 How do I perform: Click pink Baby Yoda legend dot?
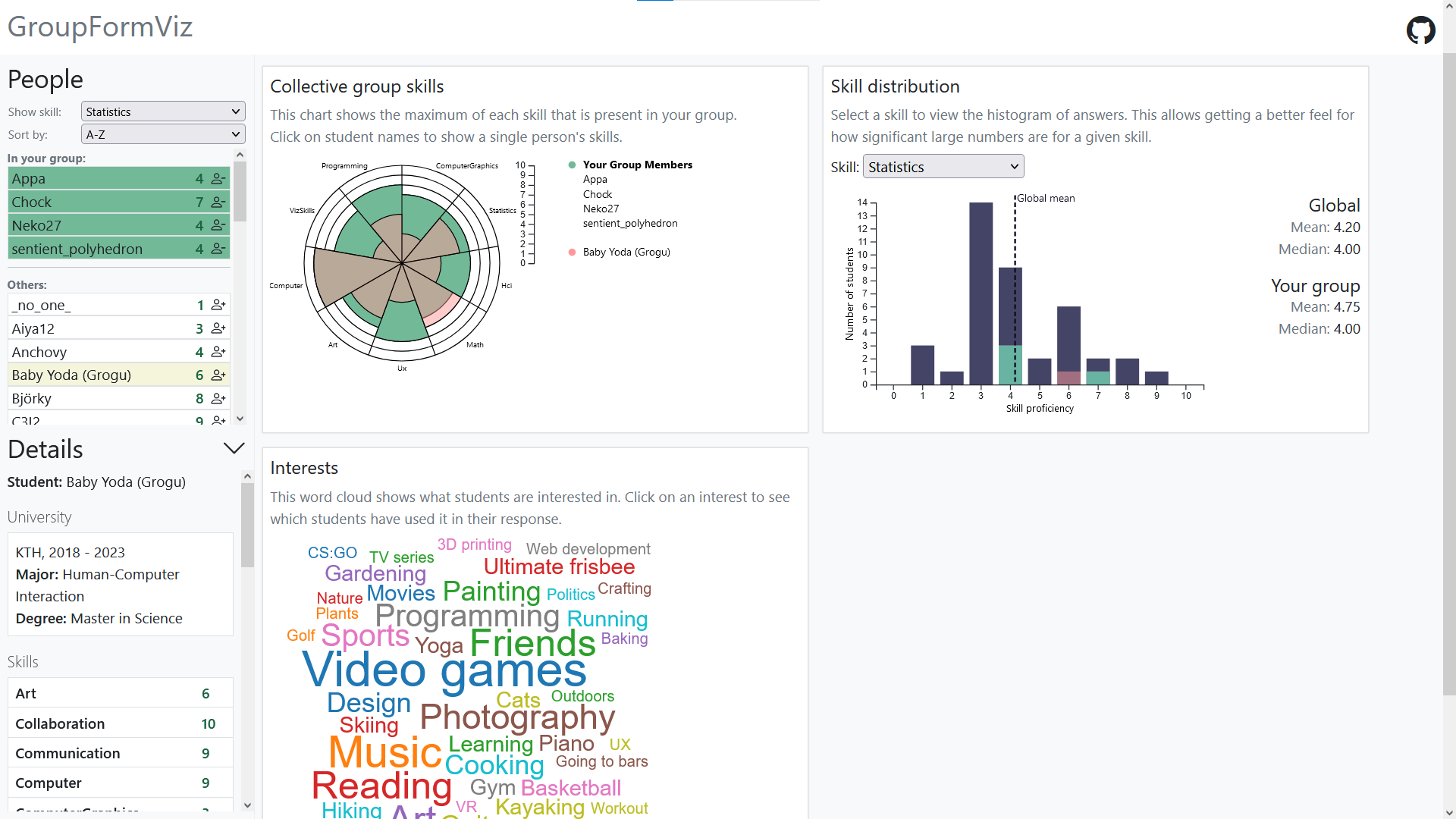572,253
